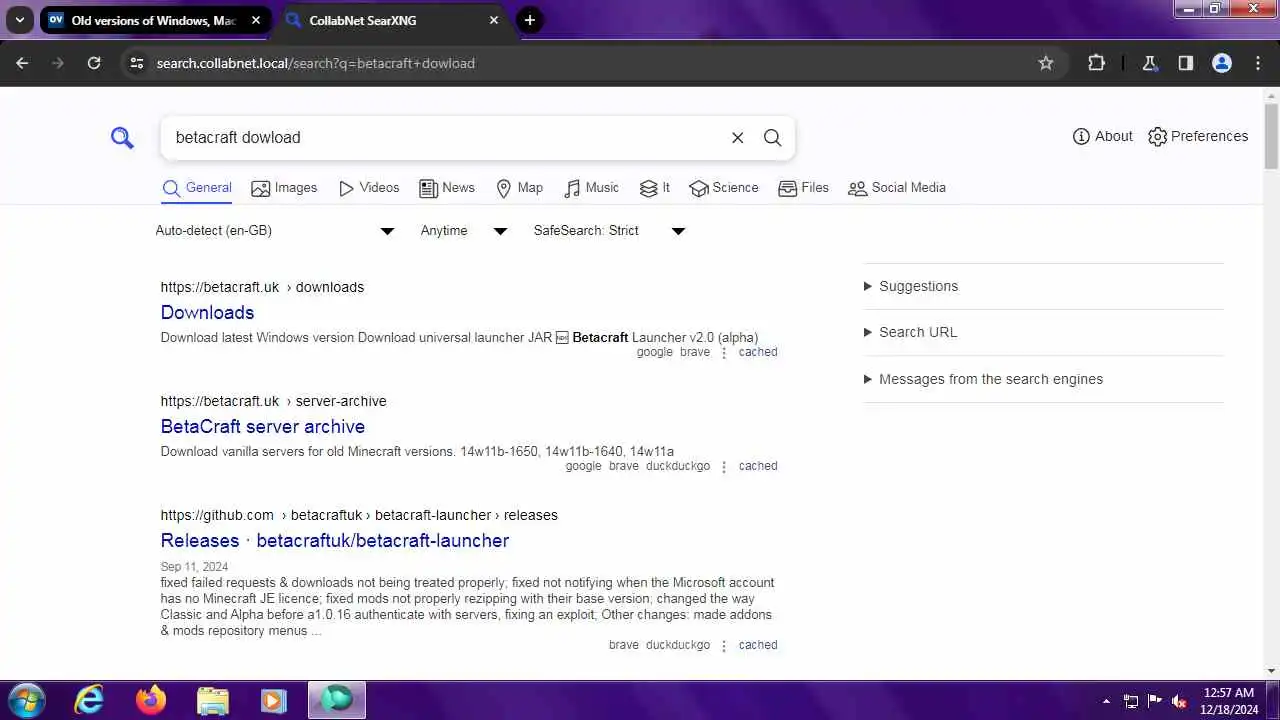
Task: Toggle the browser side panel
Action: (x=1185, y=63)
